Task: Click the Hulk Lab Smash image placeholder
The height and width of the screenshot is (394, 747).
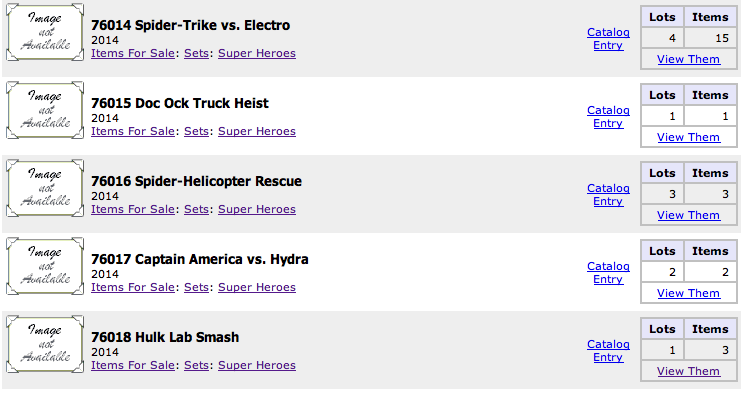Action: (x=45, y=344)
